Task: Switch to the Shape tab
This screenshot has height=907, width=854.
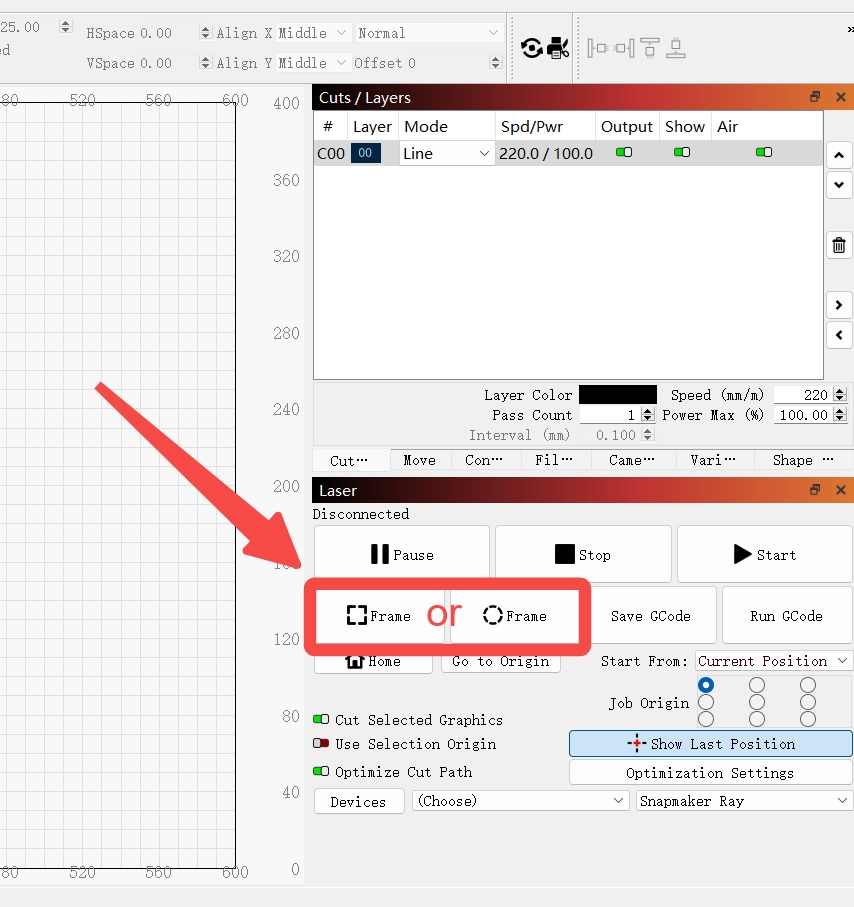Action: click(x=803, y=460)
